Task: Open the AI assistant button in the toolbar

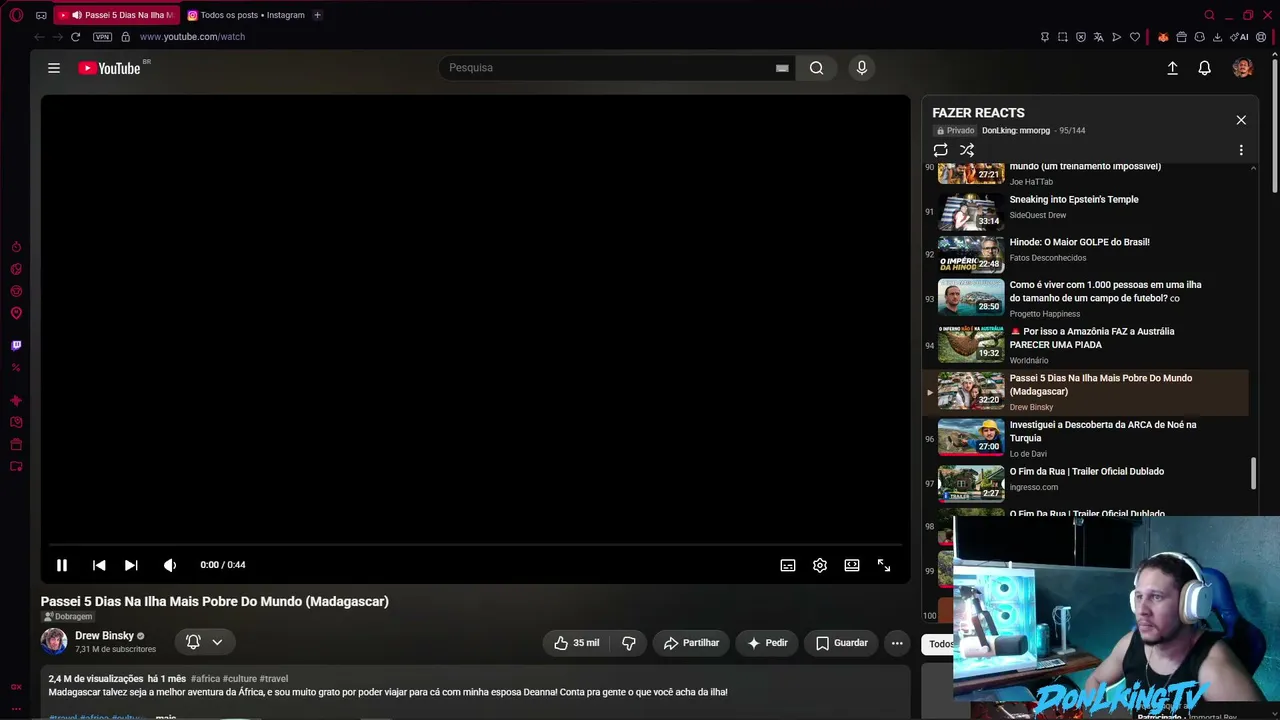Action: point(1240,37)
